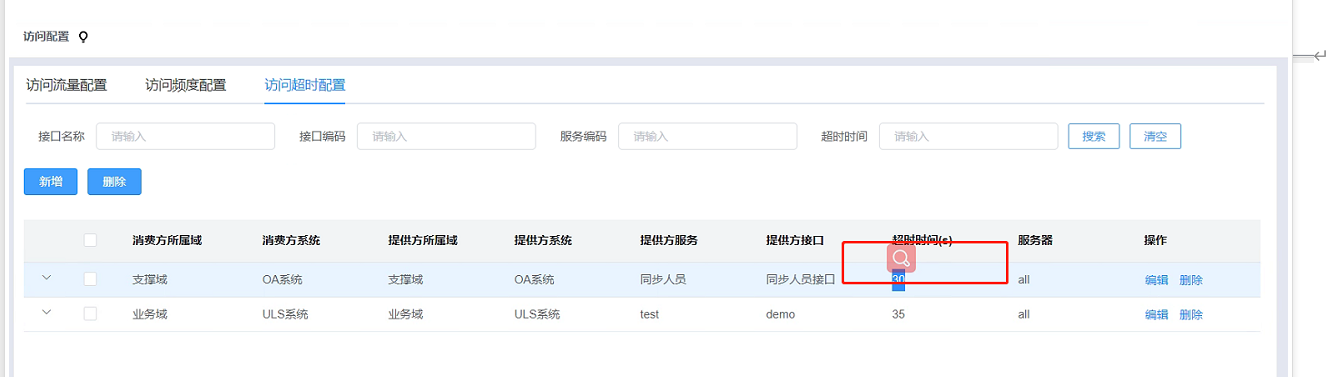1332x377 pixels.
Task: Toggle the select-all checkbox in the table header
Action: click(x=90, y=240)
